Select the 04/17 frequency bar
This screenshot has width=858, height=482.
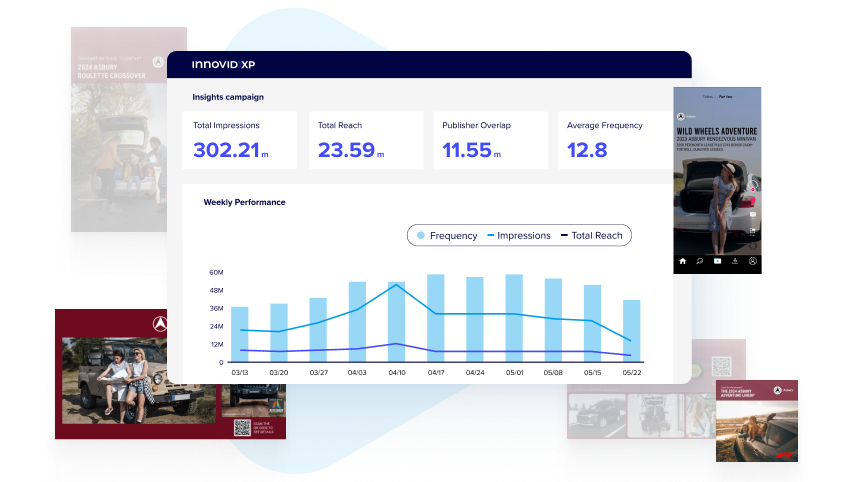[436, 318]
